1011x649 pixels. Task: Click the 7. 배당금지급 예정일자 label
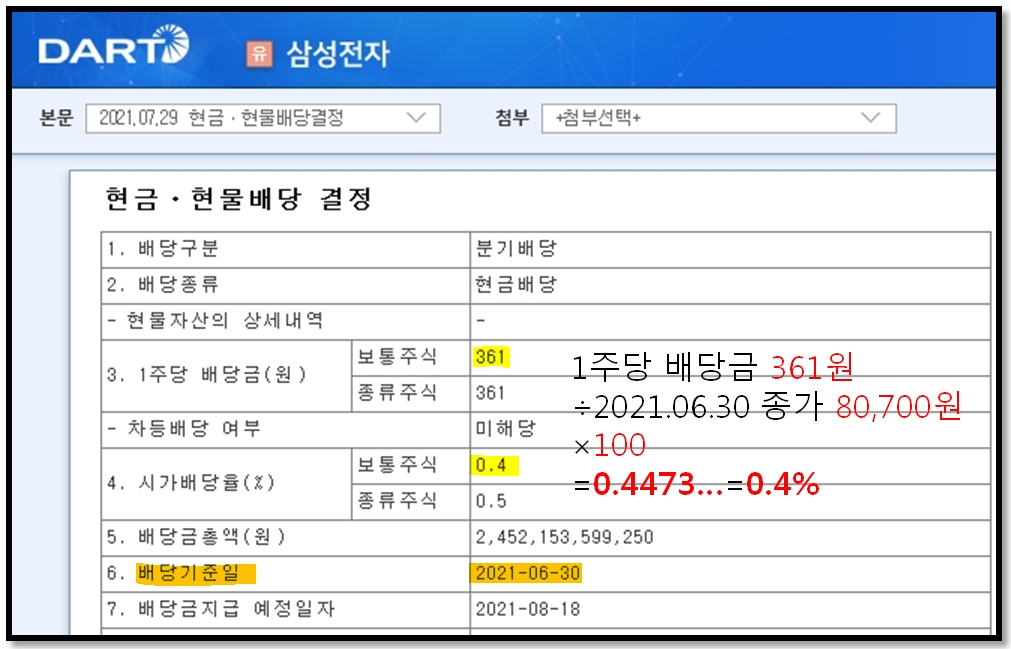click(221, 609)
